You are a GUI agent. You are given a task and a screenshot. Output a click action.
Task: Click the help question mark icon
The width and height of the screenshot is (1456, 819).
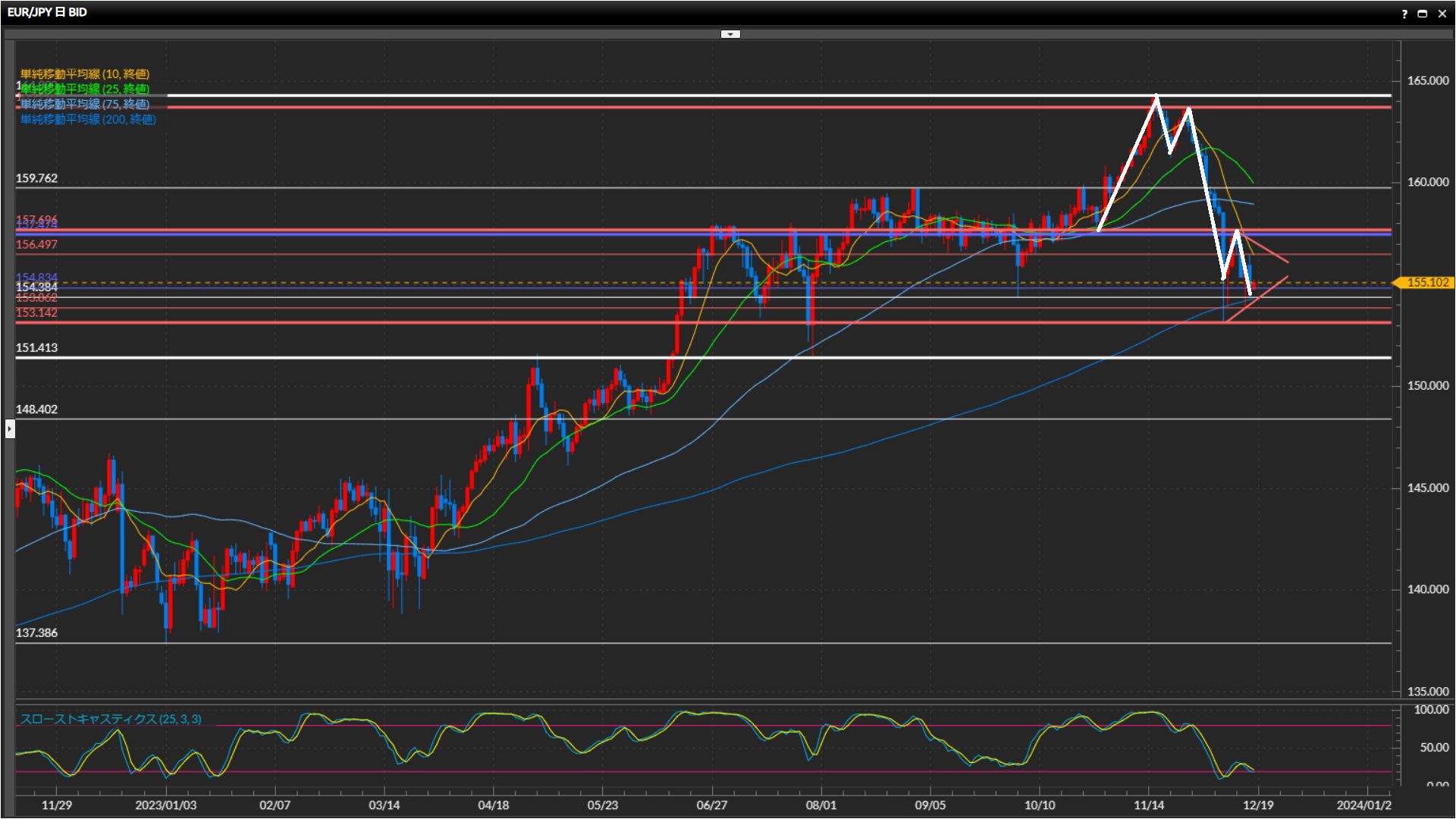1404,14
